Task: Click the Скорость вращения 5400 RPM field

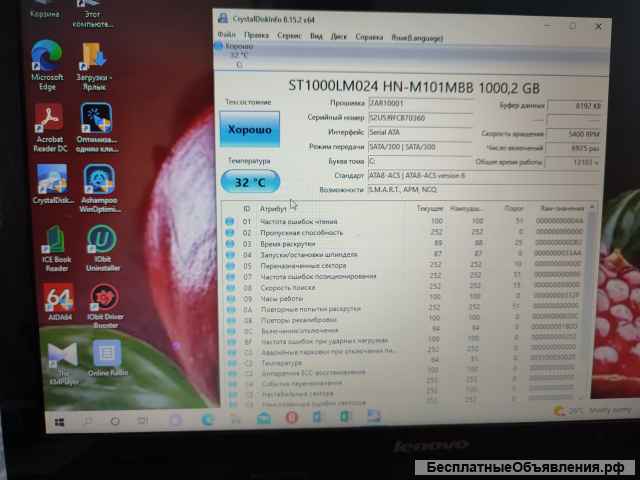Action: pos(573,134)
